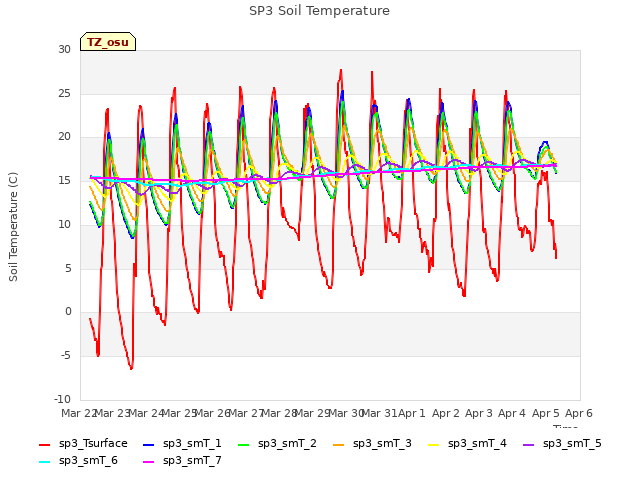The width and height of the screenshot is (640, 480).
Task: Click the 30 y-axis tick label
Action: pos(64,49)
